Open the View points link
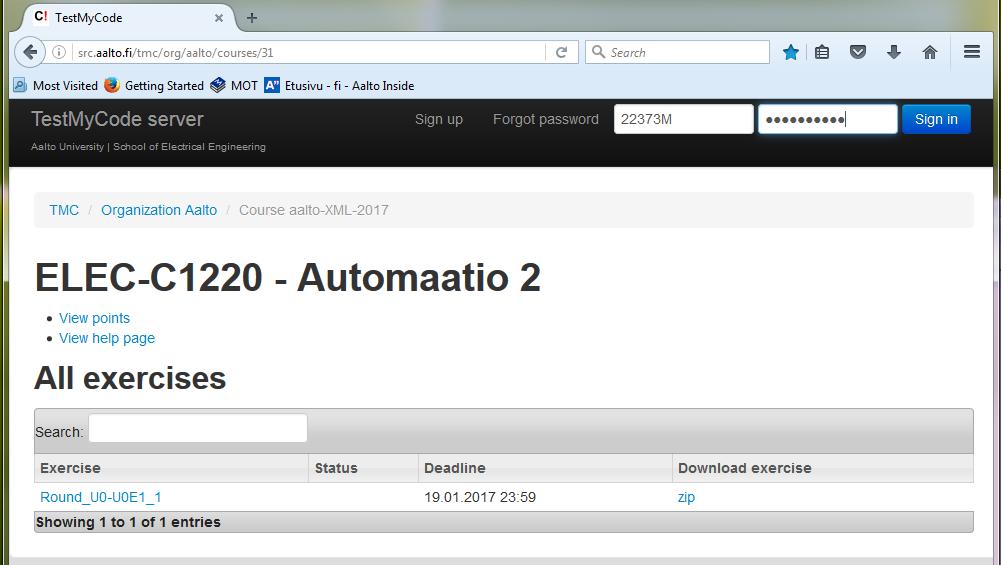 click(x=94, y=318)
